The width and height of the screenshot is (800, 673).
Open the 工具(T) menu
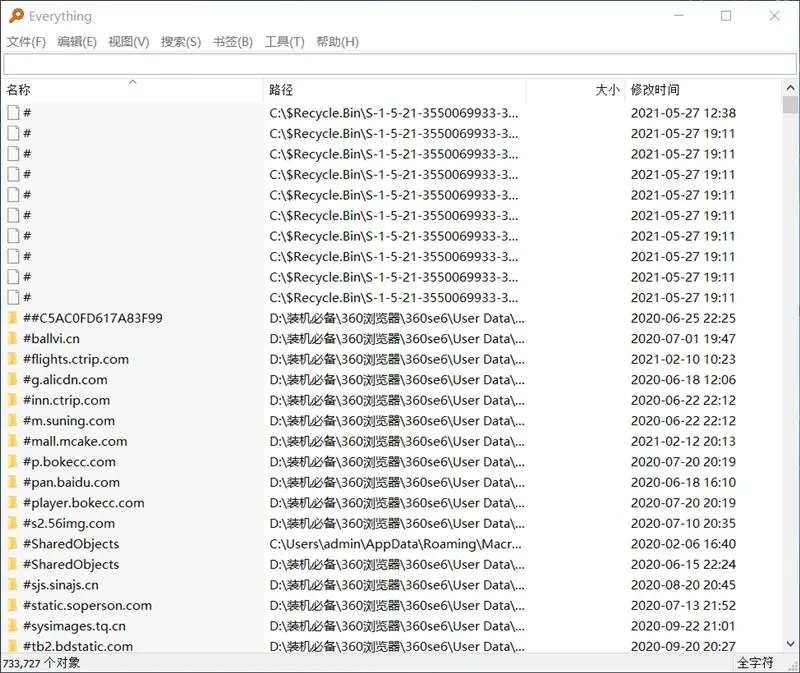coord(284,42)
